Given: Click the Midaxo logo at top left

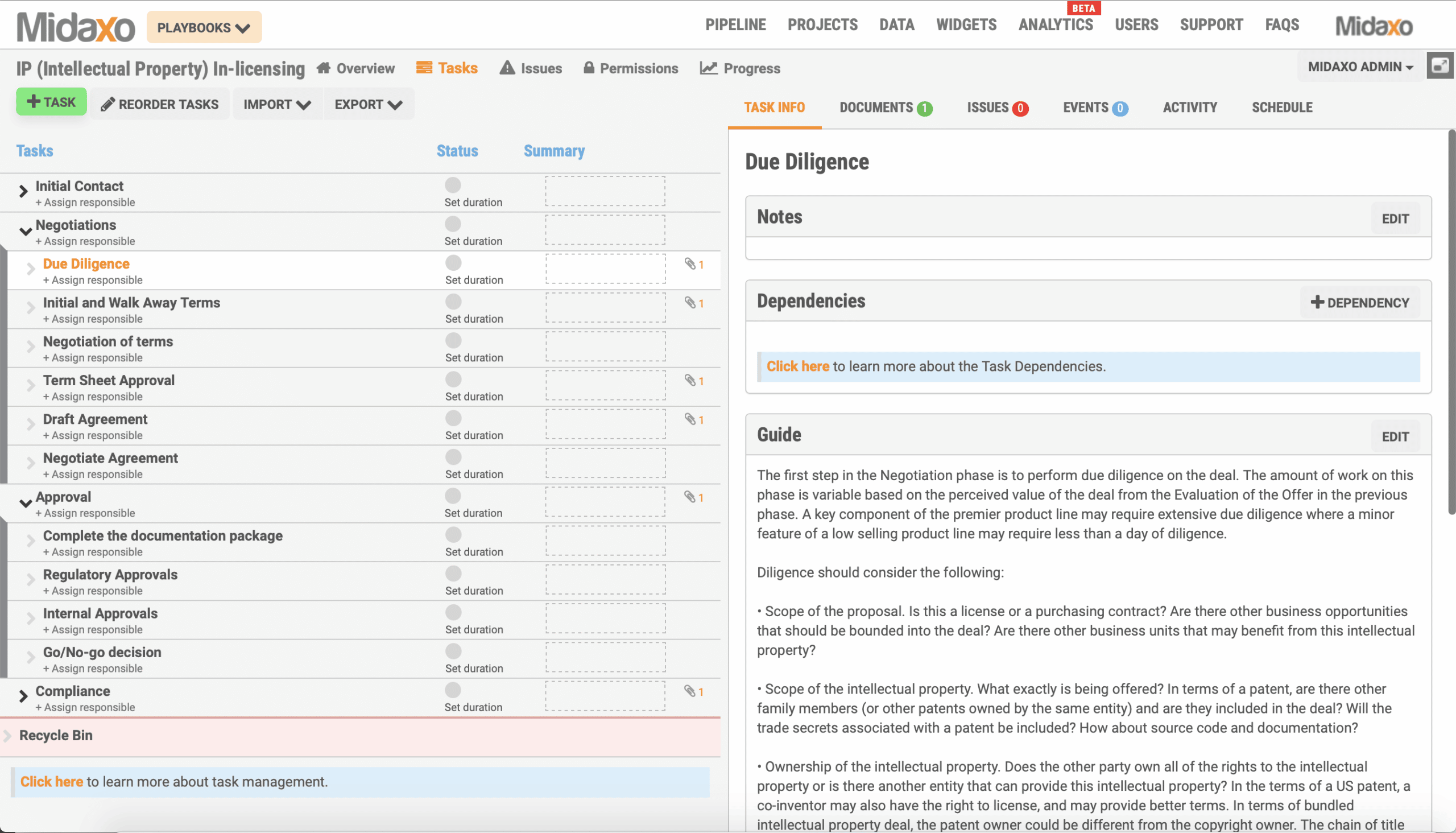Looking at the screenshot, I should point(76,27).
